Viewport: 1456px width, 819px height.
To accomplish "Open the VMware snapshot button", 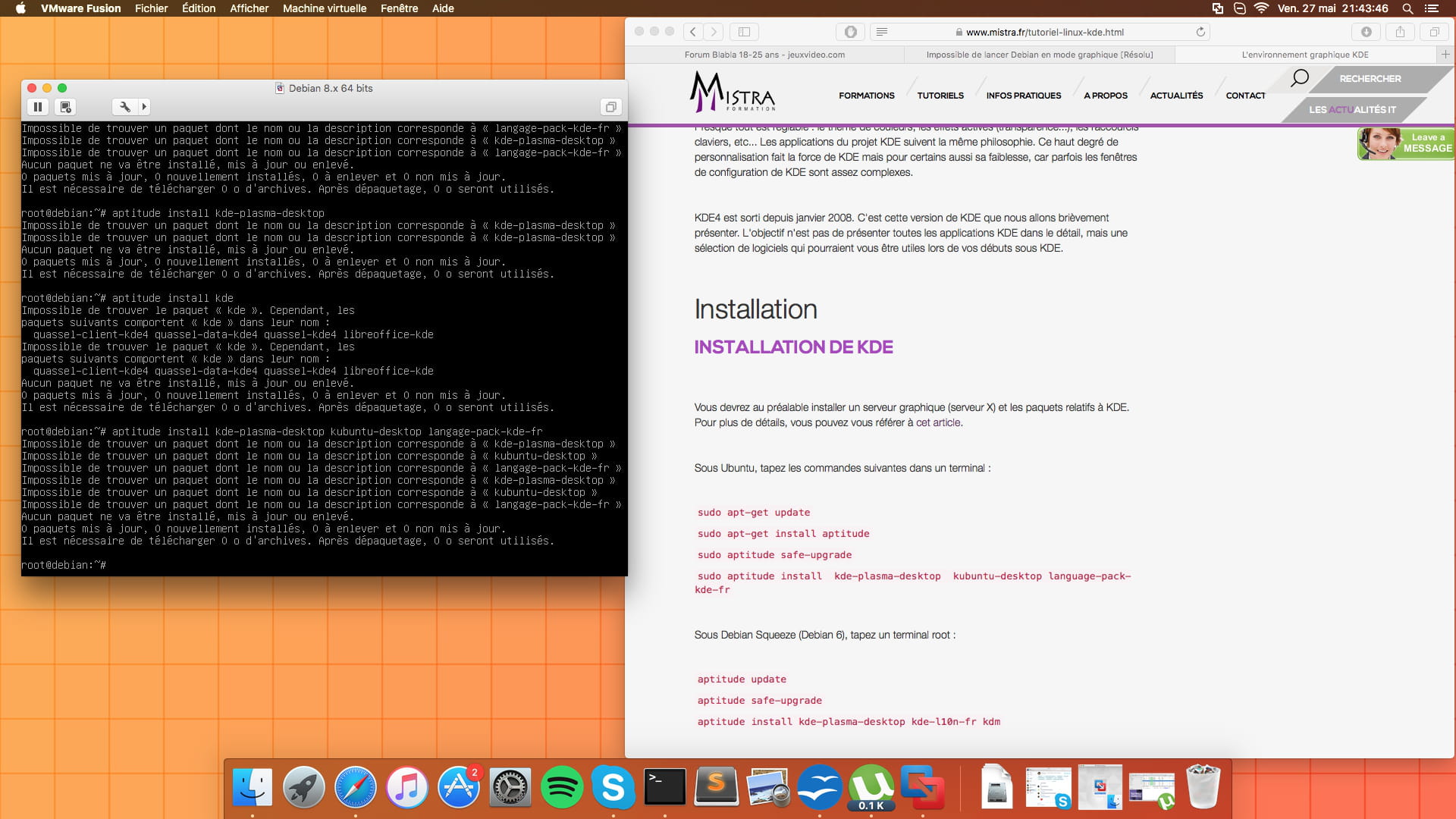I will coord(65,107).
